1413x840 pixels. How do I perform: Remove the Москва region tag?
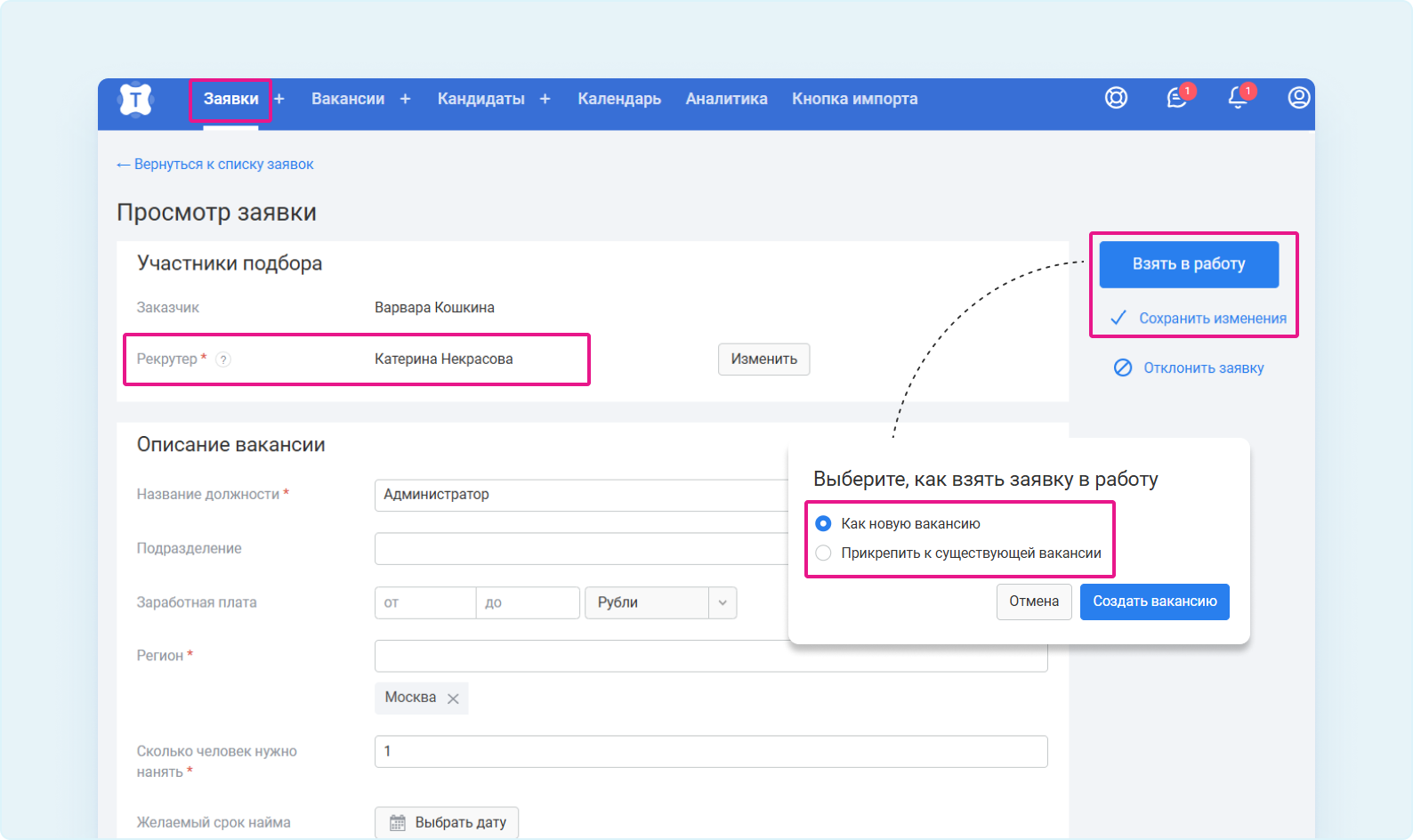453,699
